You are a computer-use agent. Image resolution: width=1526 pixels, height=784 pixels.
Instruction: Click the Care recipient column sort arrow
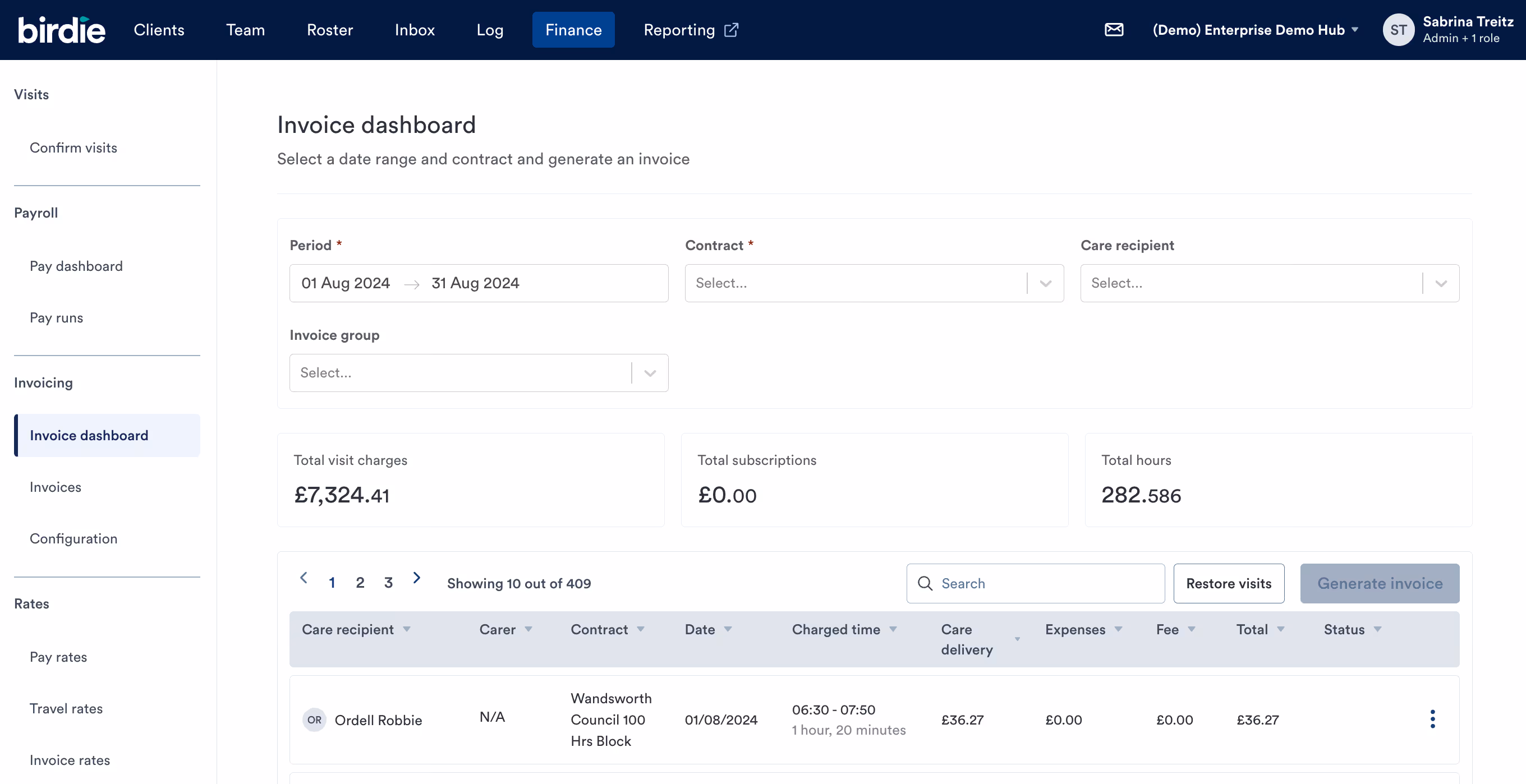point(407,629)
